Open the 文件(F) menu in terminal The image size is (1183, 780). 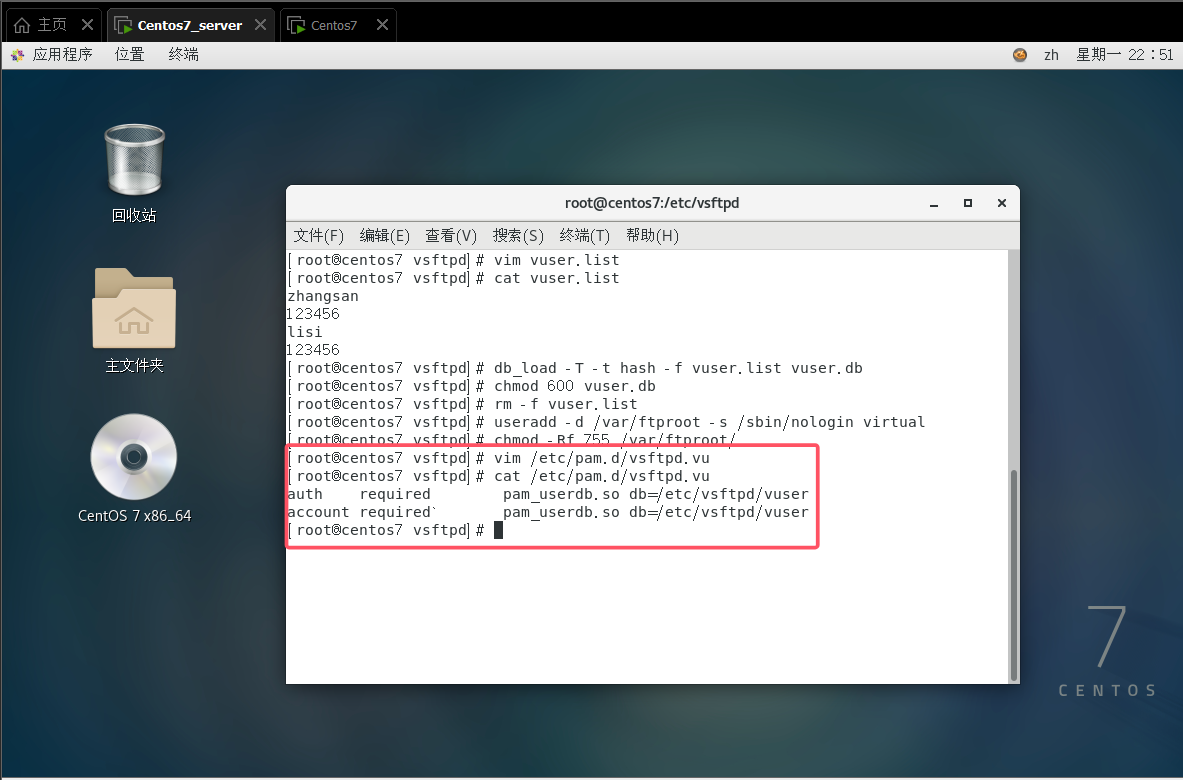pos(319,235)
